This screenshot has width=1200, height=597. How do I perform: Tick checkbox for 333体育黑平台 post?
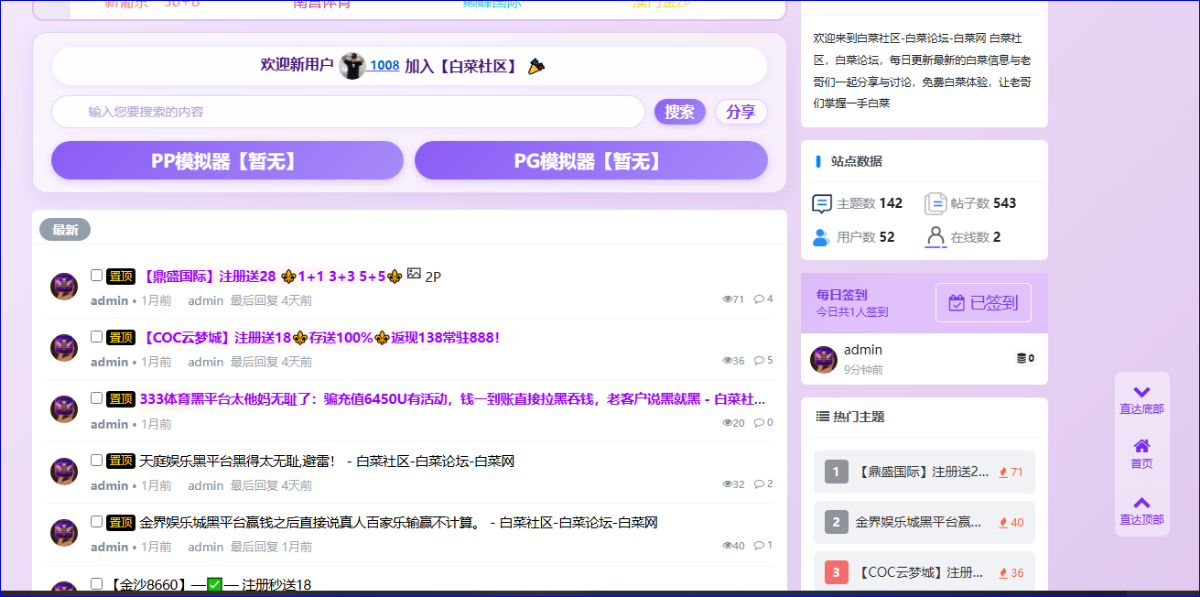97,398
